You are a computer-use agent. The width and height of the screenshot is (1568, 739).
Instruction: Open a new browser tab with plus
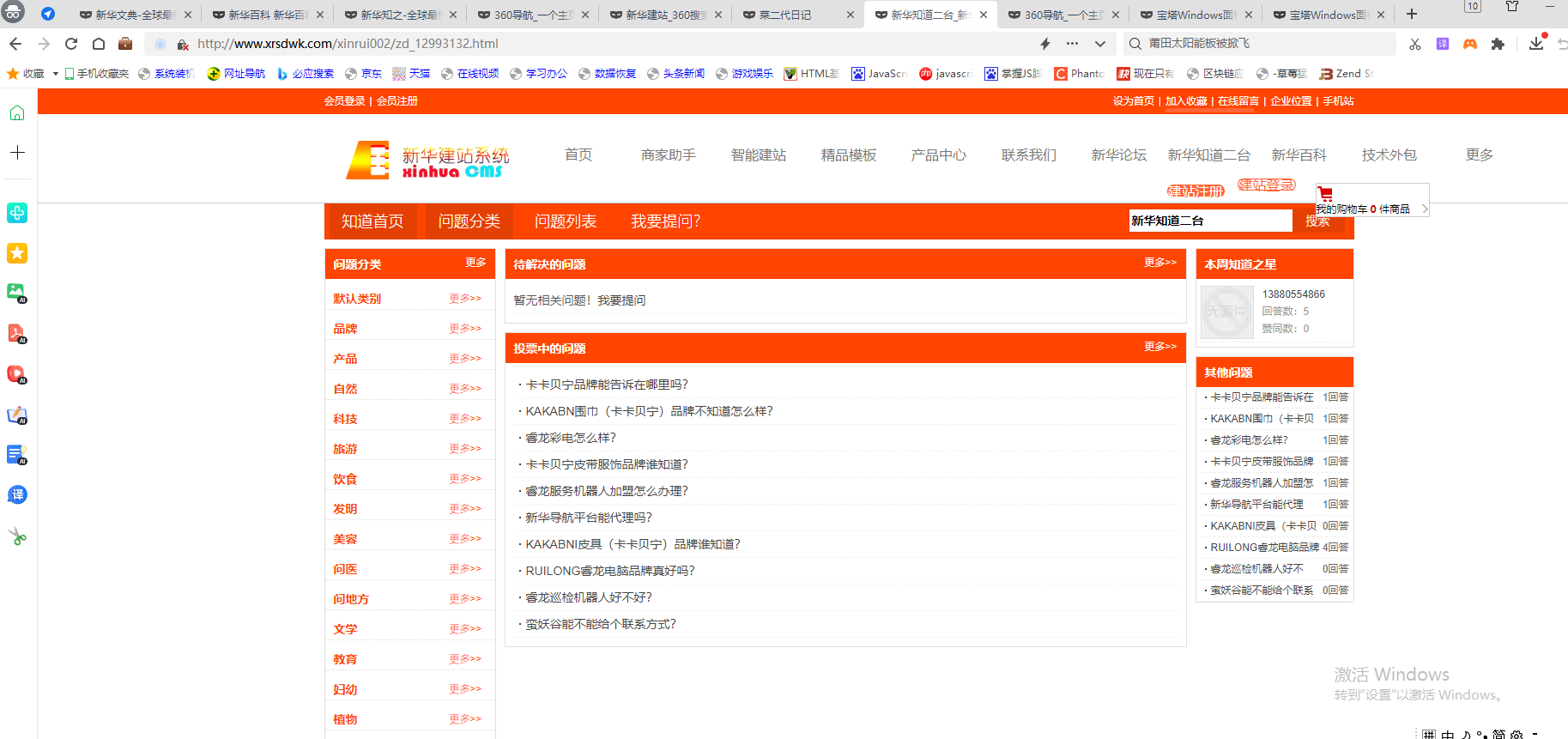(1412, 14)
